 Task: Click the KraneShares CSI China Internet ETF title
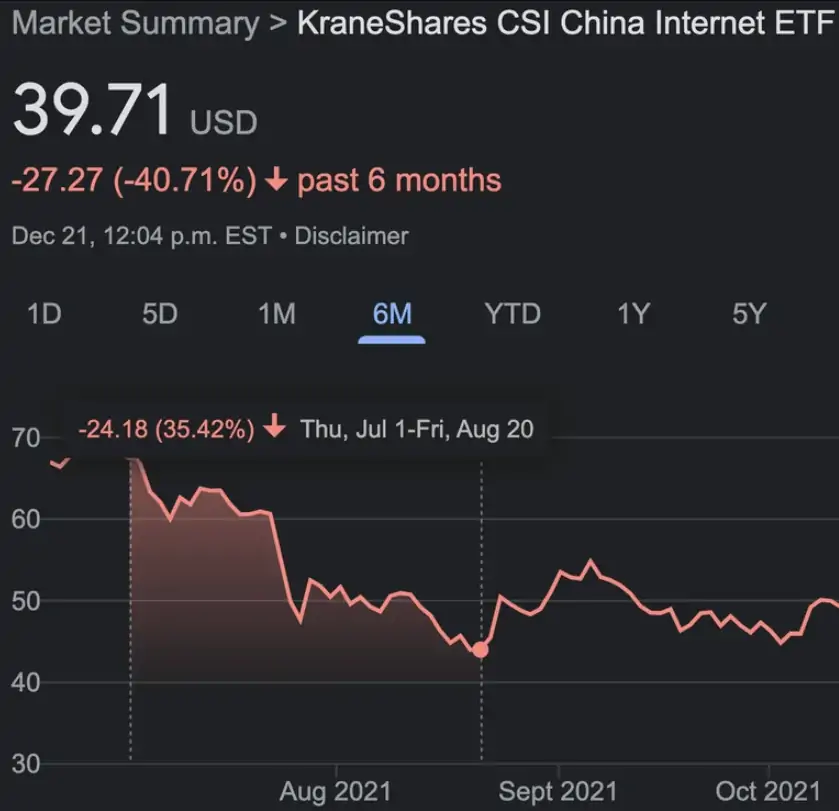pyautogui.click(x=566, y=24)
